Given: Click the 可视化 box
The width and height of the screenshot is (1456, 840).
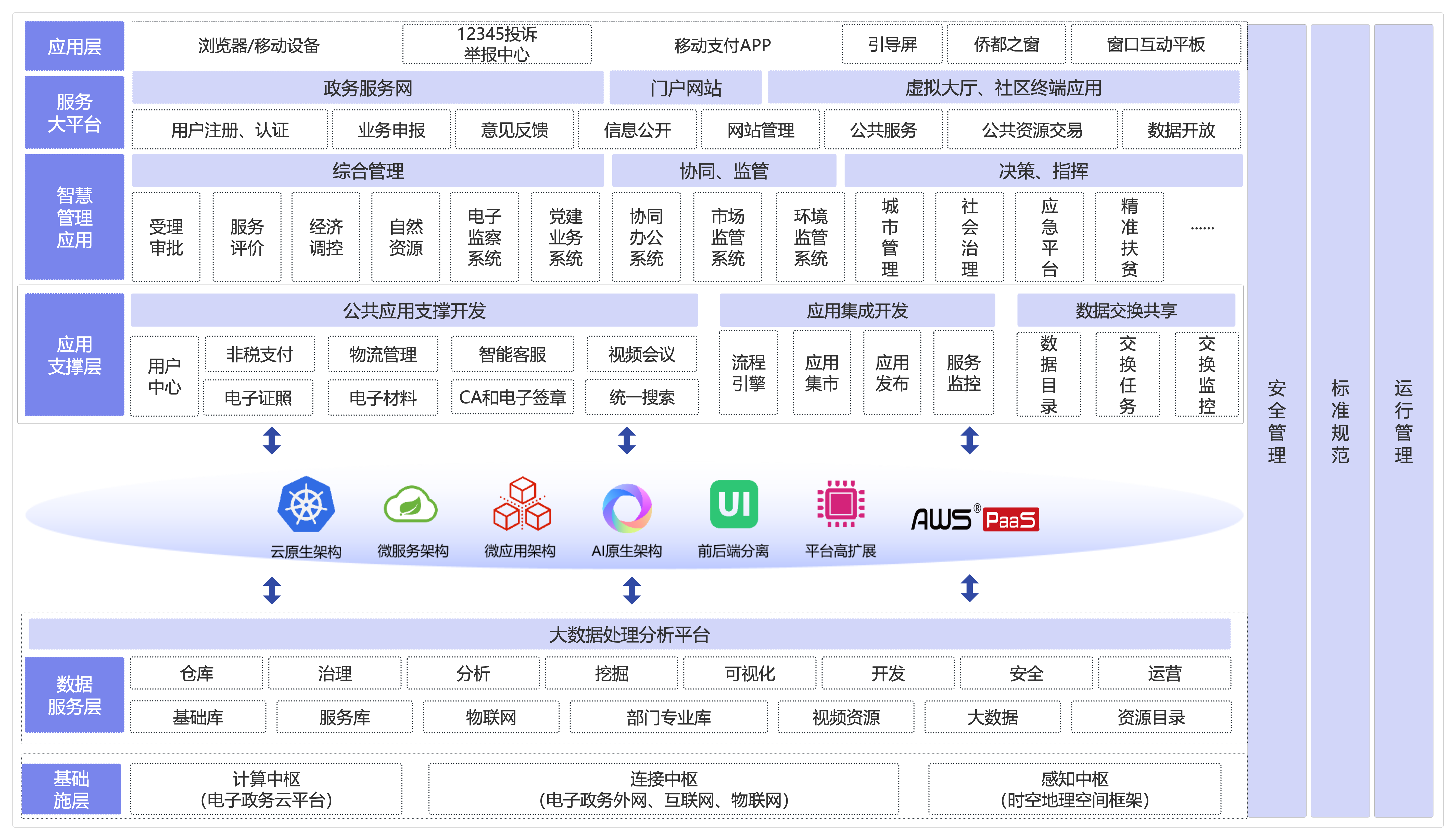Looking at the screenshot, I should coord(749,673).
